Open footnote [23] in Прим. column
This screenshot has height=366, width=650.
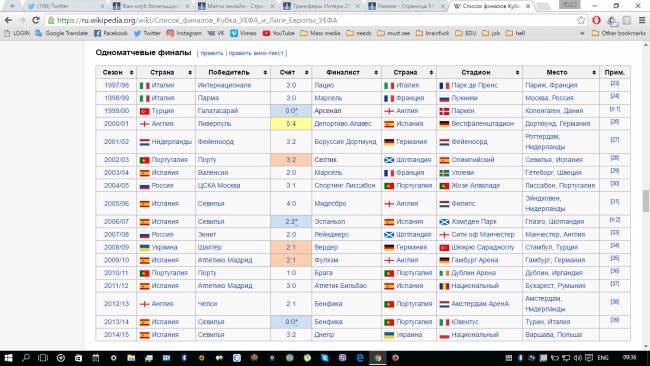615,83
